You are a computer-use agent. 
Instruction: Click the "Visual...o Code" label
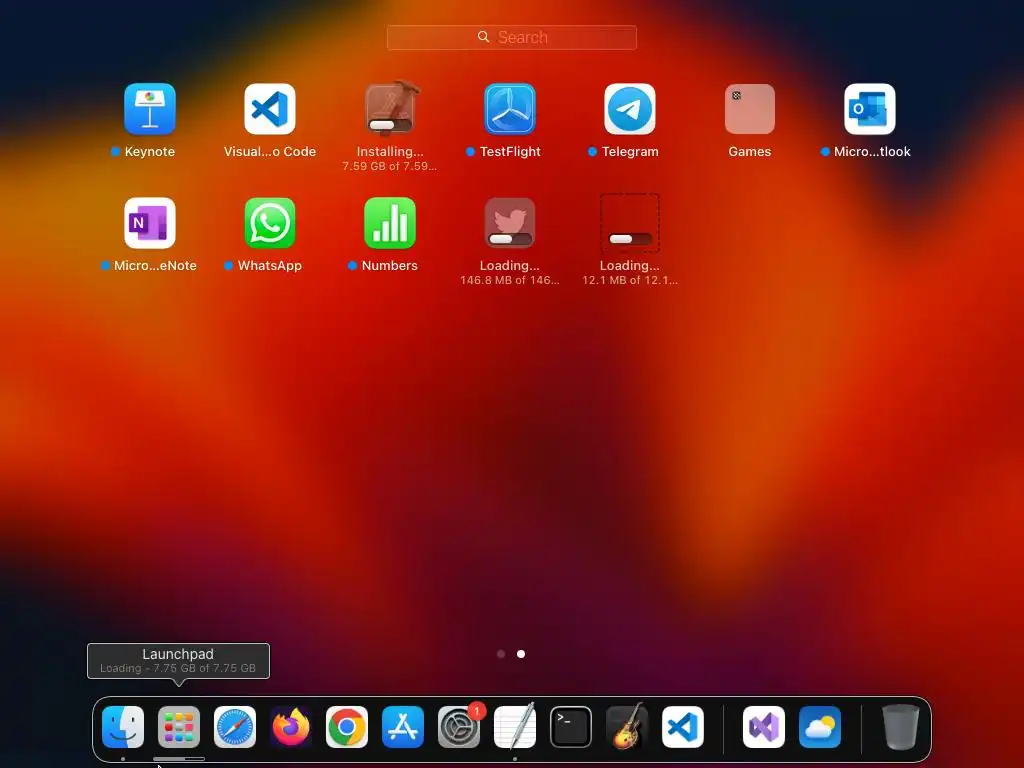[270, 152]
